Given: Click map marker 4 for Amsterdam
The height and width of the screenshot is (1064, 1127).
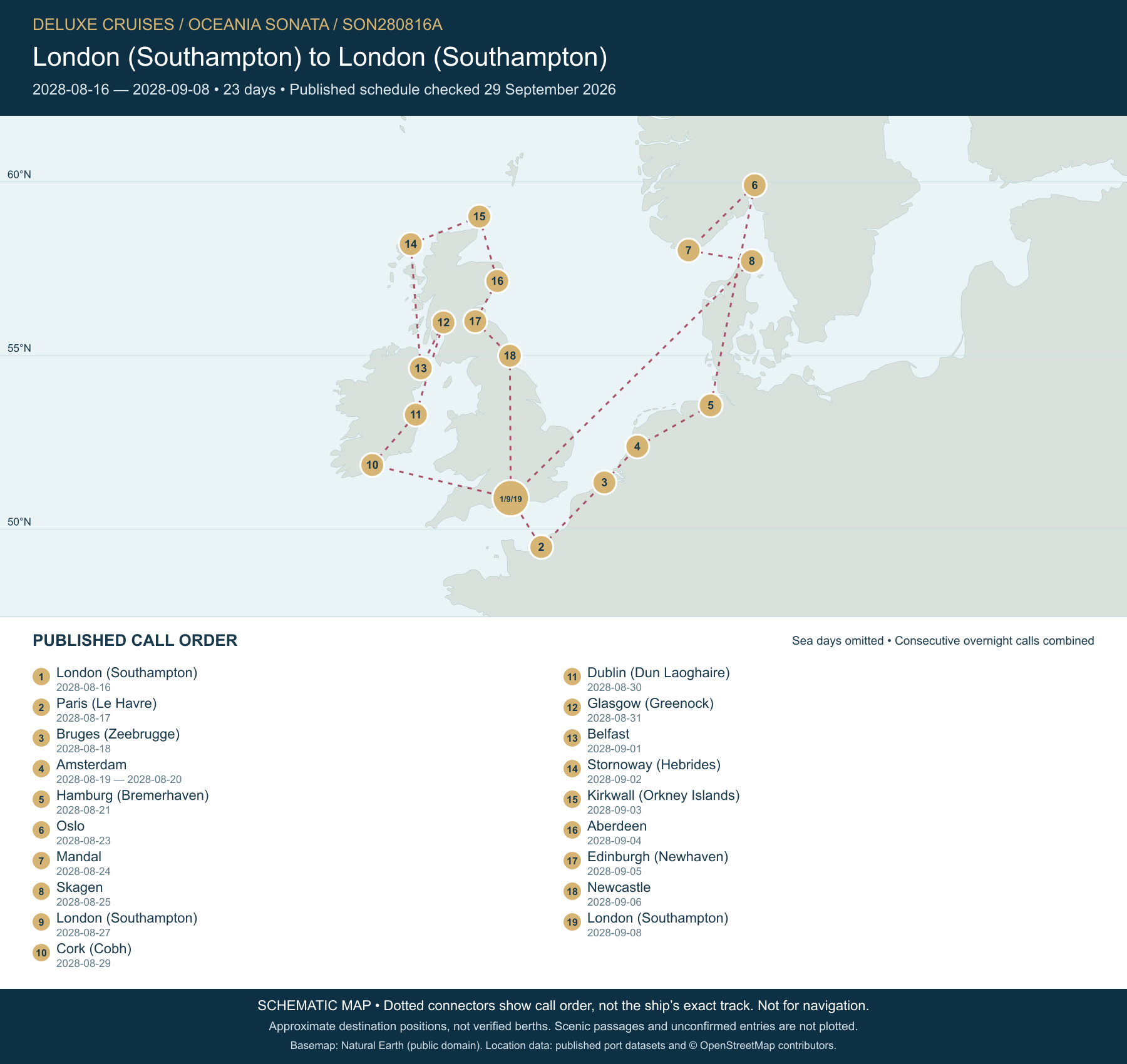Looking at the screenshot, I should (x=637, y=446).
